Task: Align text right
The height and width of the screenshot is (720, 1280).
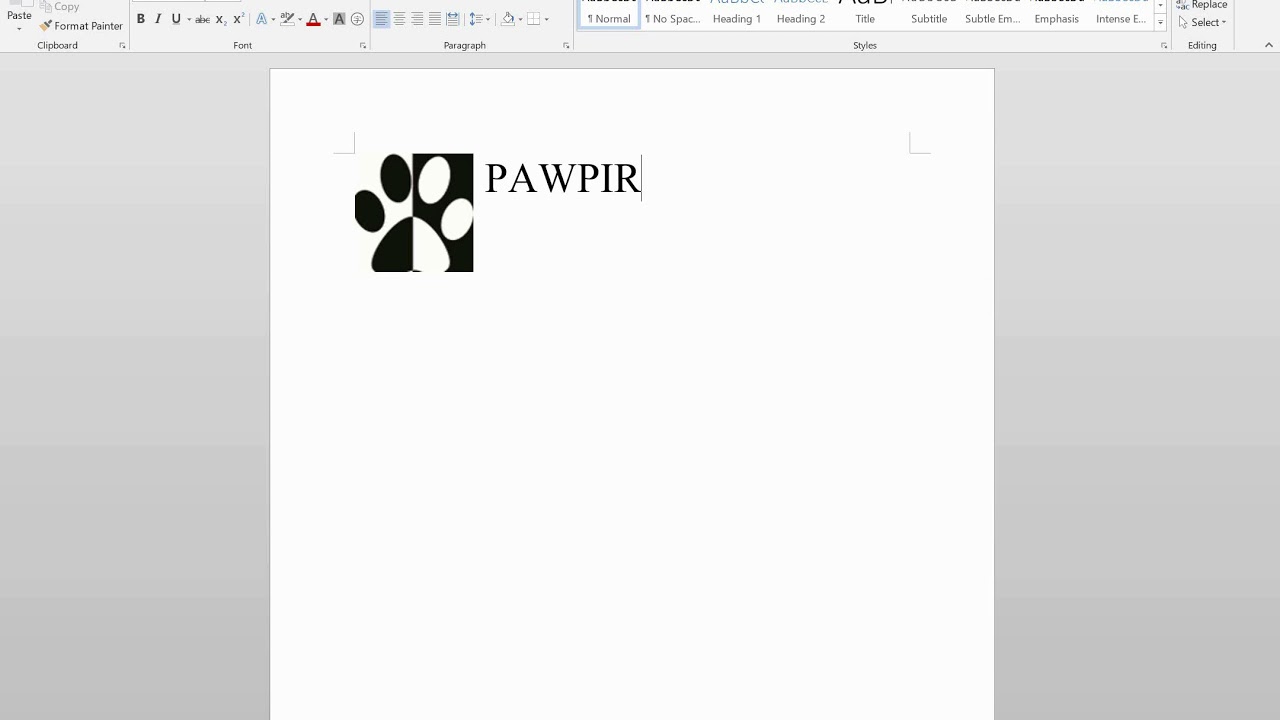Action: pos(417,19)
